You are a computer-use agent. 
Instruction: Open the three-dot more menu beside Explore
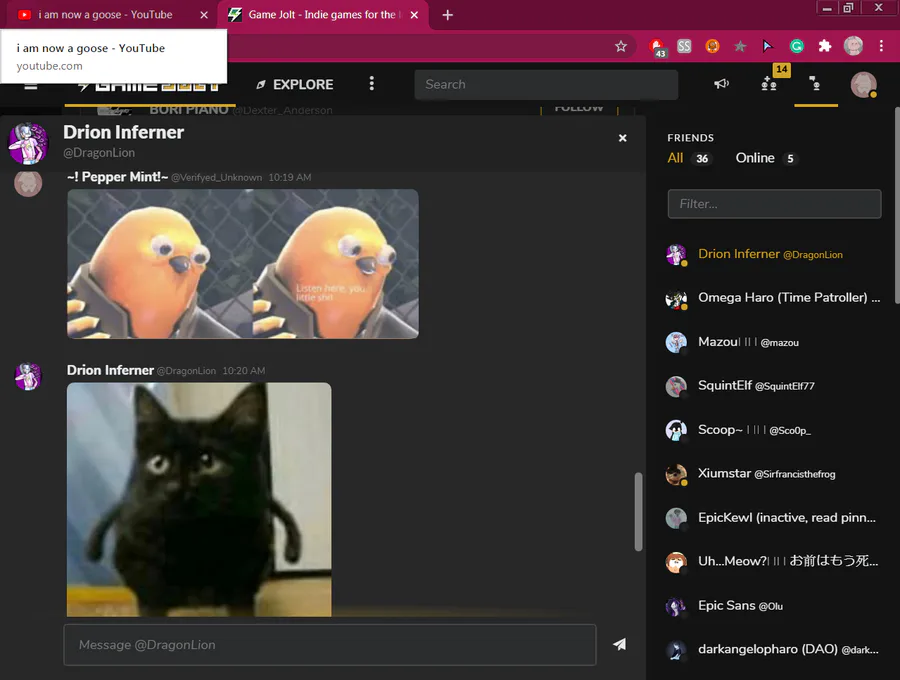[x=372, y=84]
